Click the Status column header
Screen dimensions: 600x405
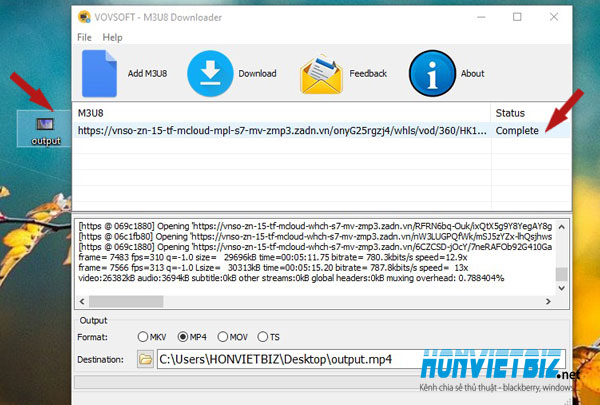tap(531, 113)
